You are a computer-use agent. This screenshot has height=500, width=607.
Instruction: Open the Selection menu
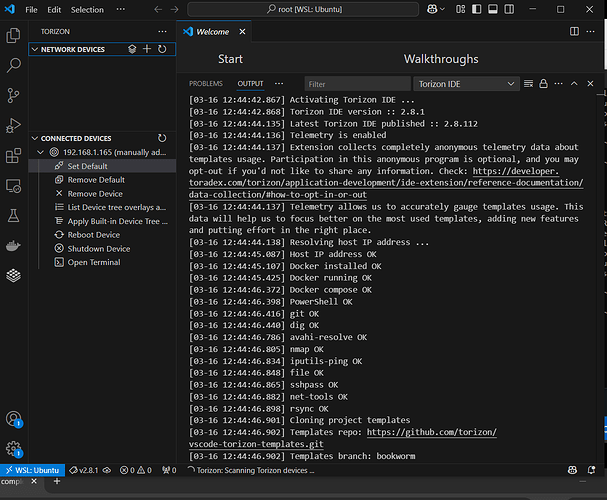(87, 10)
